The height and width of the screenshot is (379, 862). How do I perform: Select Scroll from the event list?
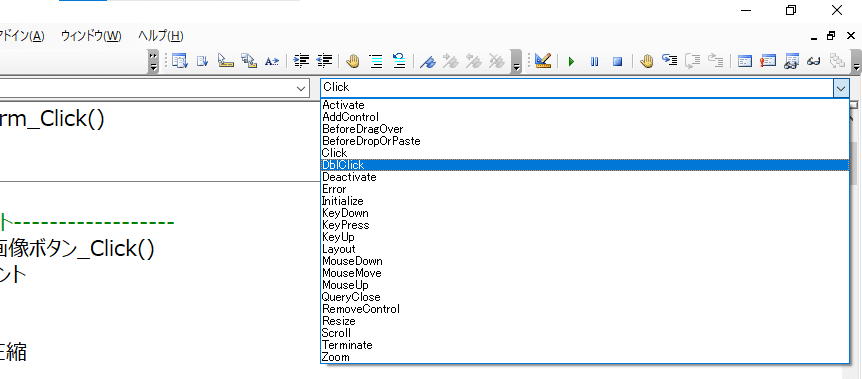click(585, 333)
